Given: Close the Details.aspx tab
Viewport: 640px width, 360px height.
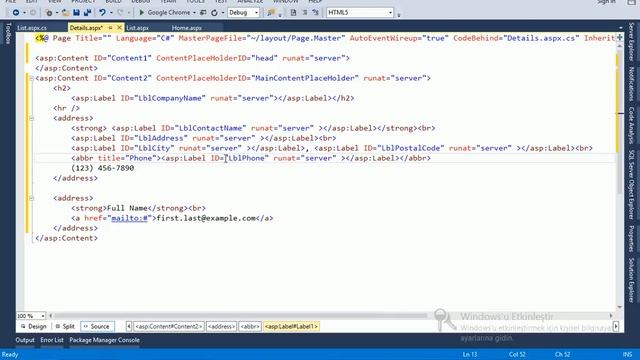Looking at the screenshot, I should [x=119, y=28].
